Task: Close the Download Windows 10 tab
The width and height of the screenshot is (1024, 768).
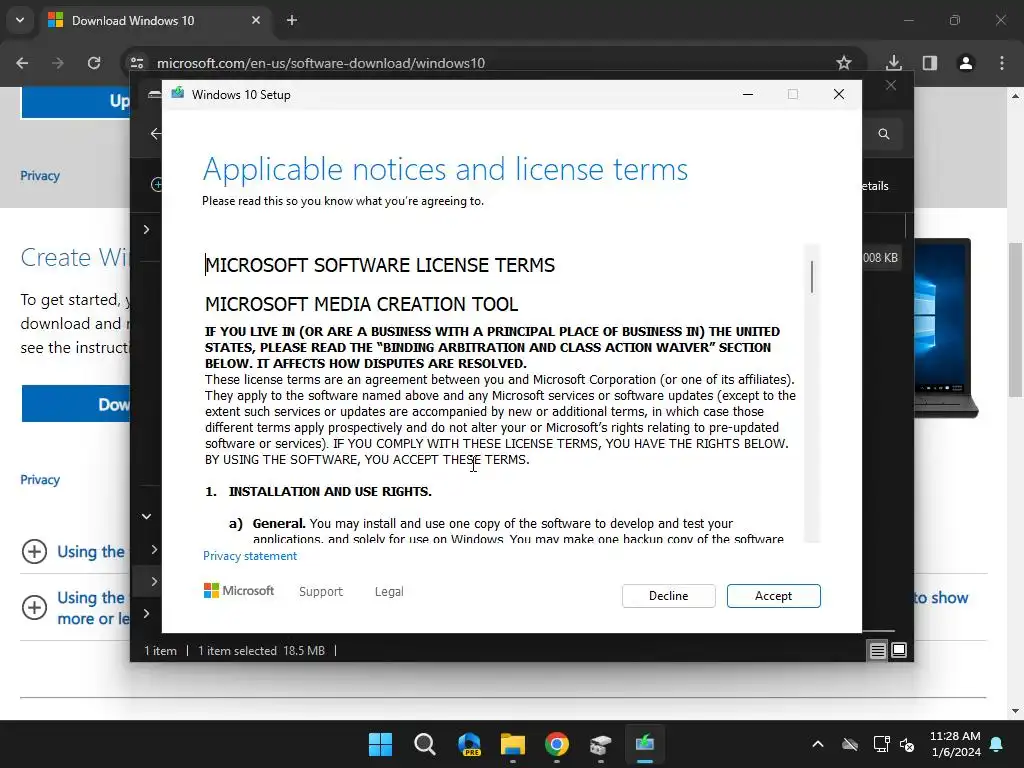Action: tap(256, 20)
